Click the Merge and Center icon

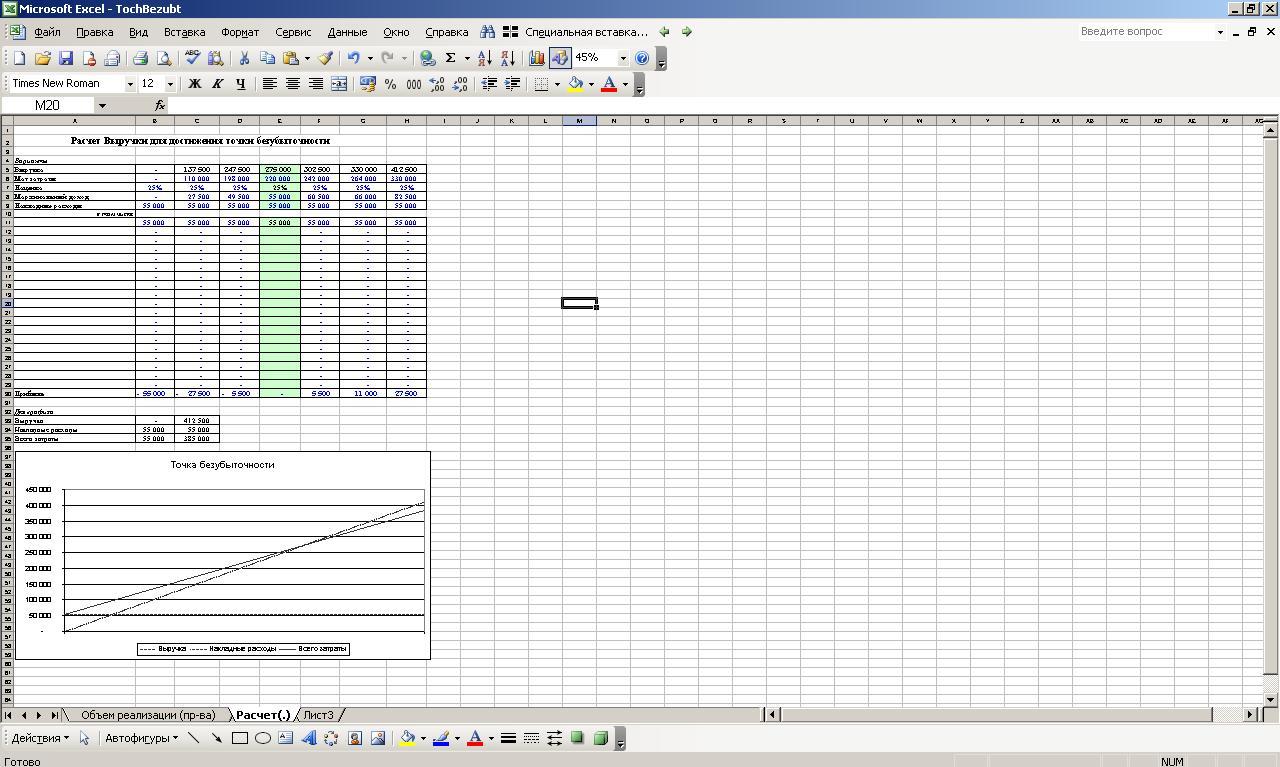(x=339, y=84)
